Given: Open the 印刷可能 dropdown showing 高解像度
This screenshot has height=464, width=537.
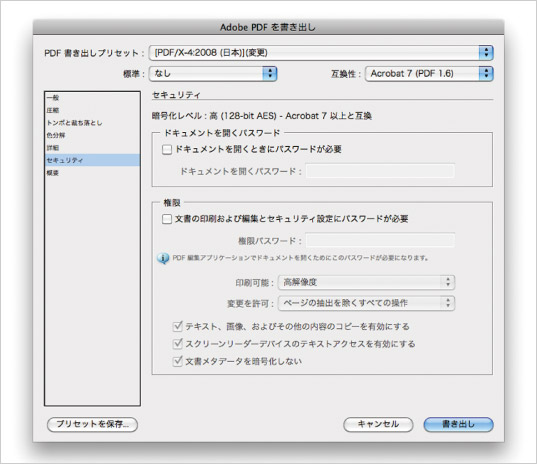Looking at the screenshot, I should 366,283.
